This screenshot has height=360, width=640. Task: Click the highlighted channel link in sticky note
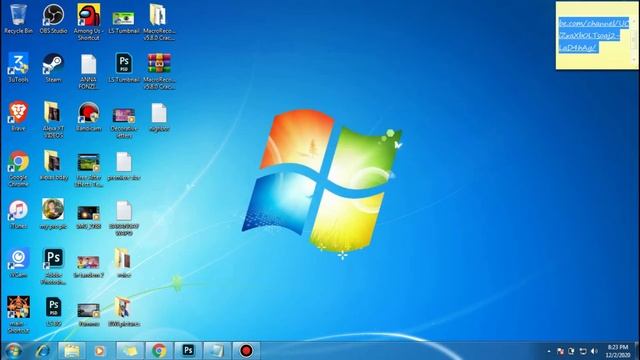(x=593, y=35)
